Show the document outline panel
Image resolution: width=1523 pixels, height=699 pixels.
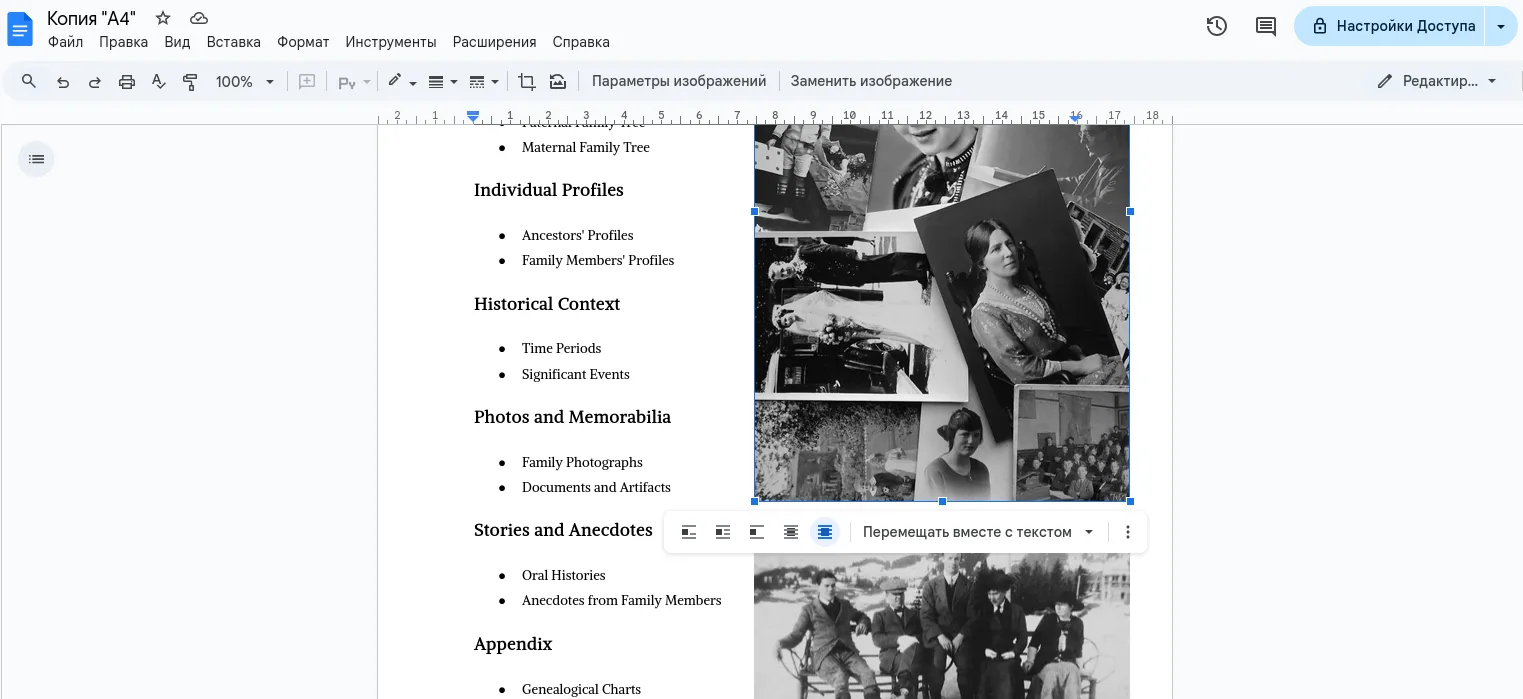coord(36,158)
